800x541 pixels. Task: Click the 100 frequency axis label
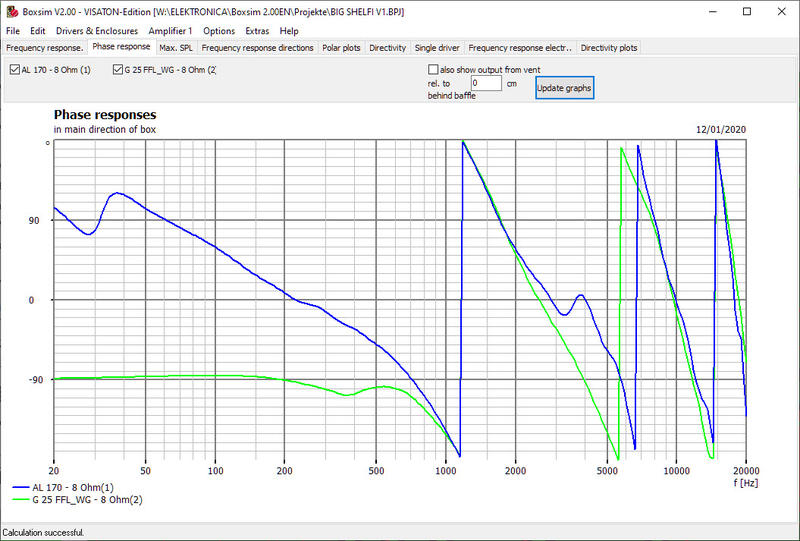coord(215,471)
